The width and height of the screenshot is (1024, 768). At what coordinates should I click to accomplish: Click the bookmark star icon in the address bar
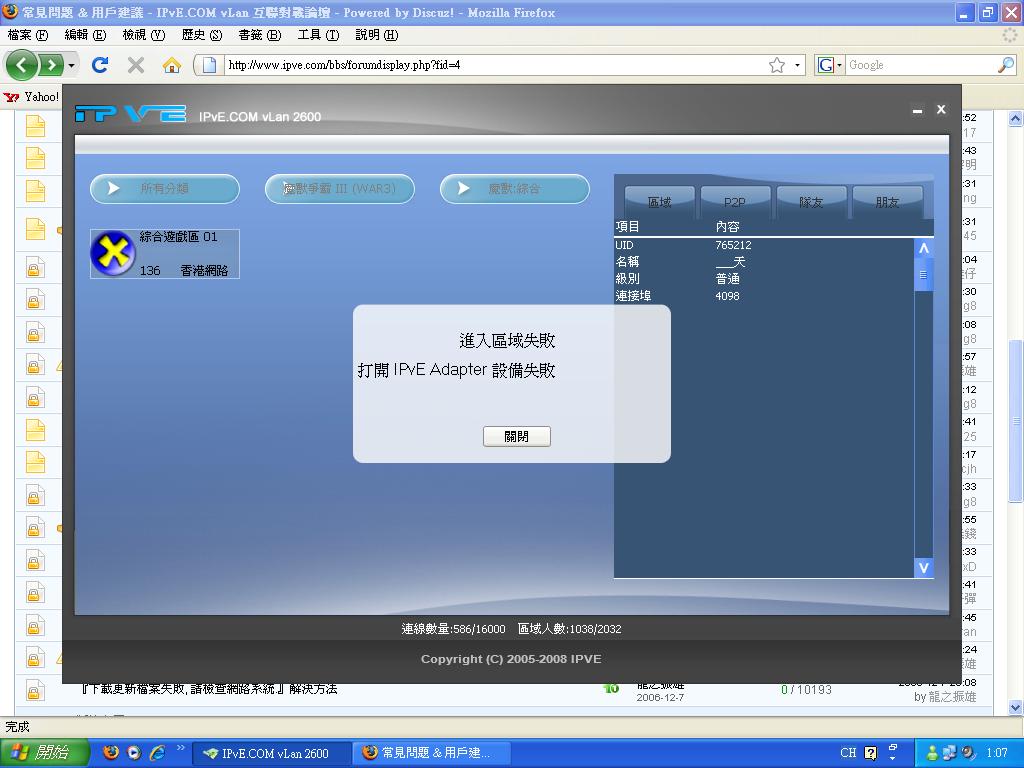point(779,64)
